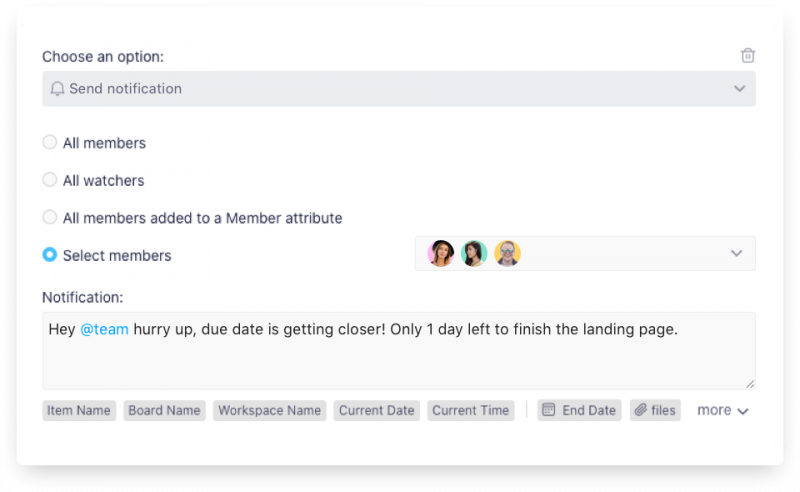Select the All members radio option
Viewport: 800px width, 492px height.
click(50, 143)
